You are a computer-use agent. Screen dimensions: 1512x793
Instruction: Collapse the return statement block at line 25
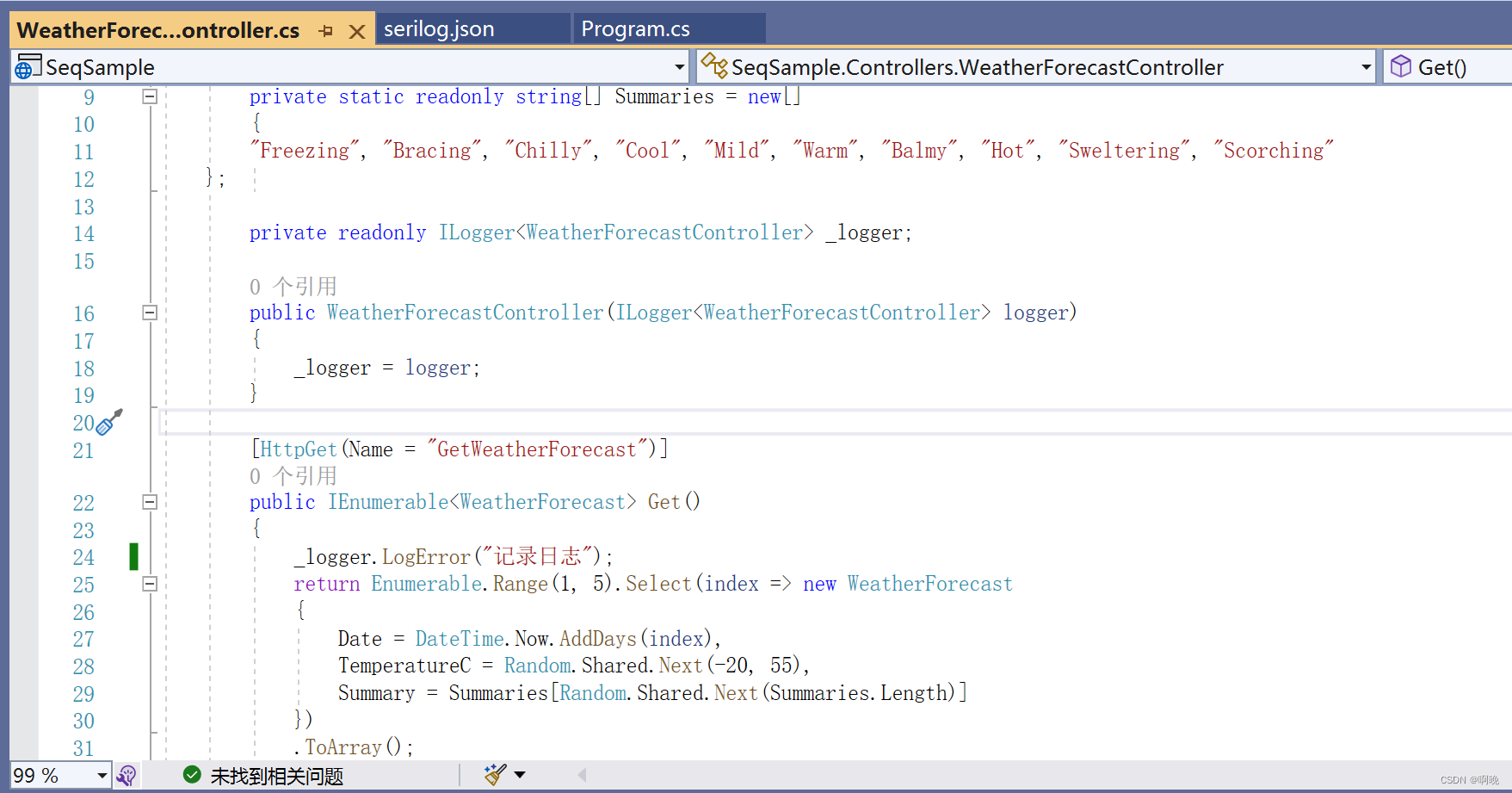150,584
